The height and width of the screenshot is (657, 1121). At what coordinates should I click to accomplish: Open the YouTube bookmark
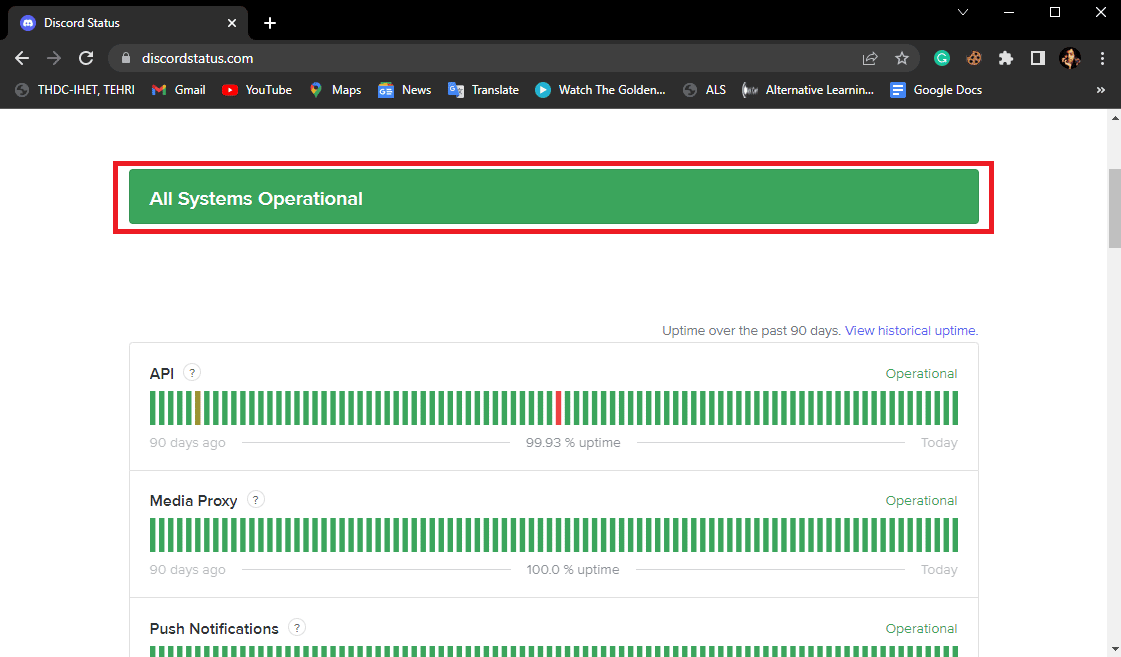tap(257, 90)
